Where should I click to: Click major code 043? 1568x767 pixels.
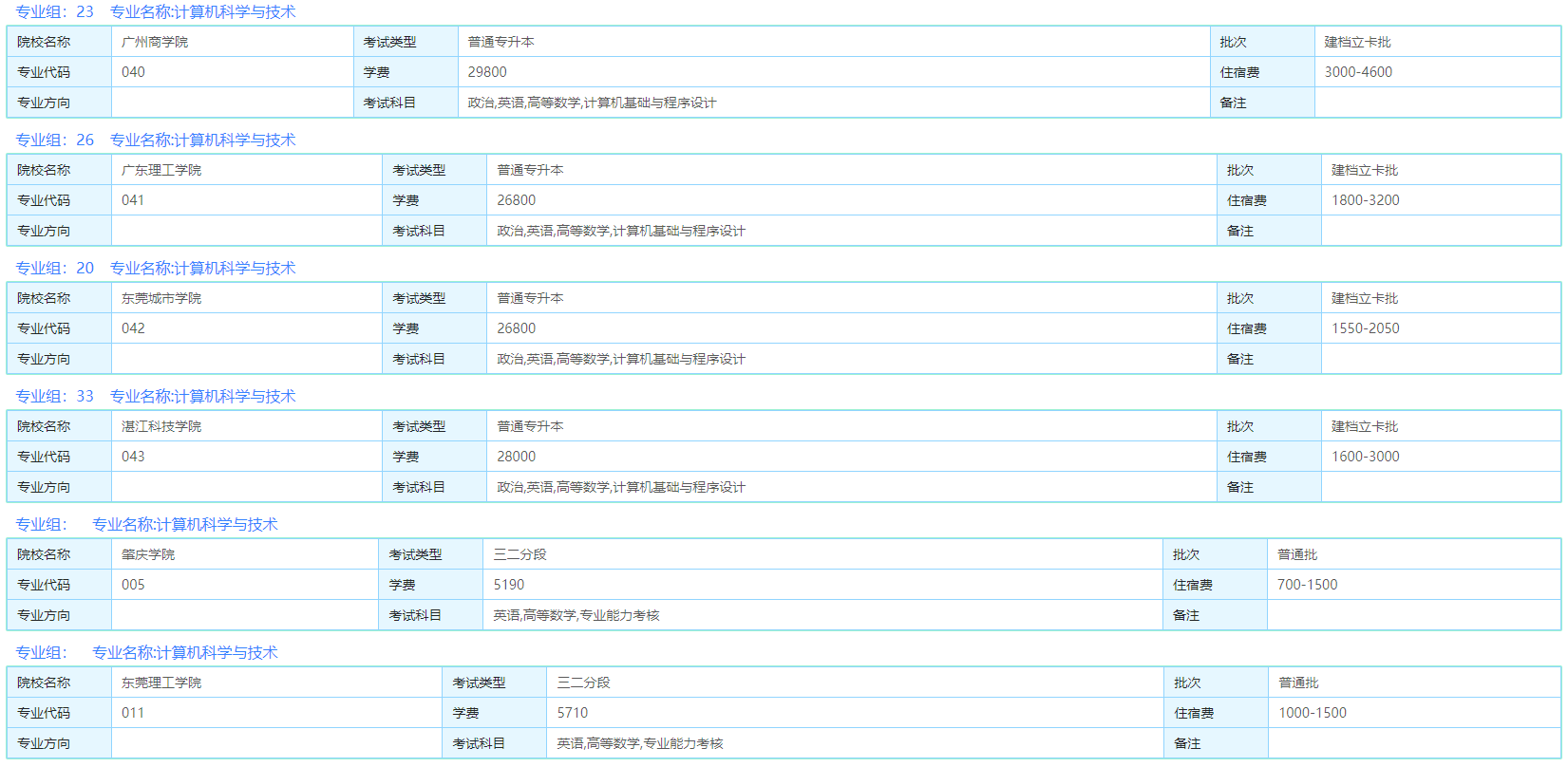[x=133, y=457]
